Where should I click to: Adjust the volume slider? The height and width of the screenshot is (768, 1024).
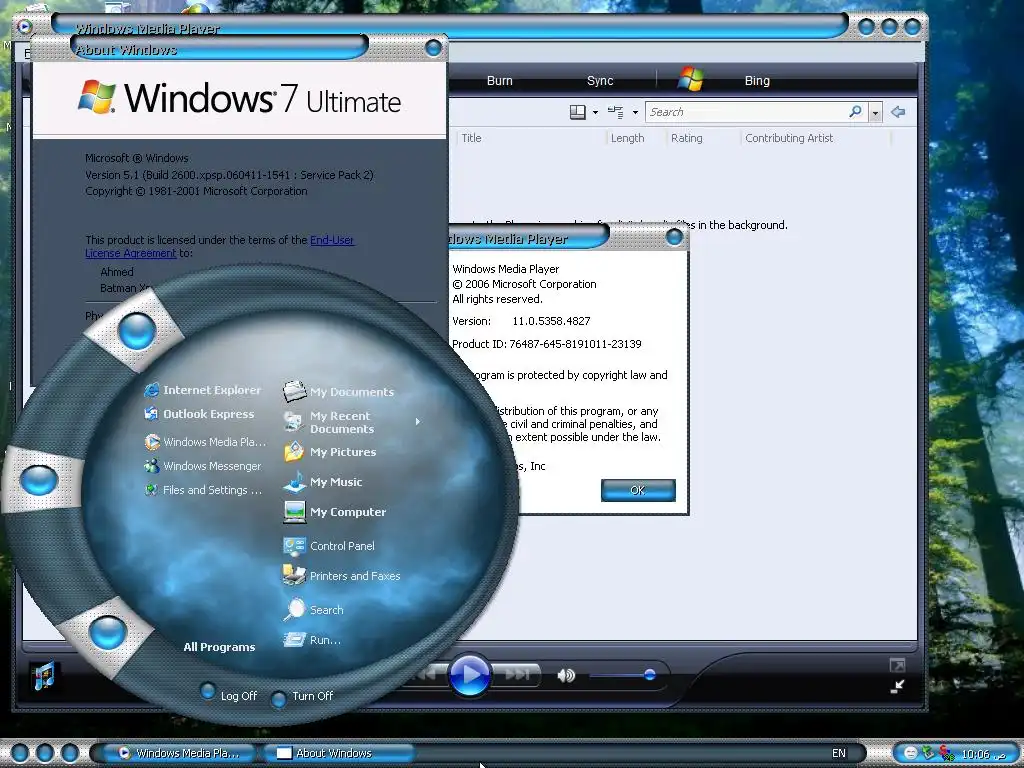click(649, 675)
